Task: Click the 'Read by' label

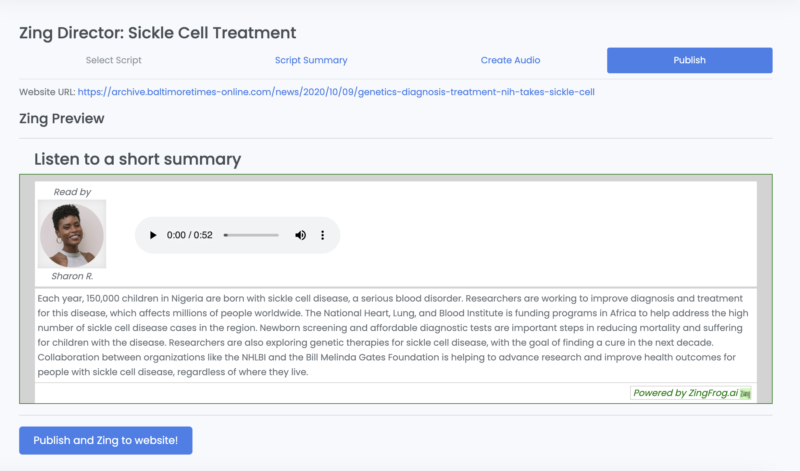Action: (72, 192)
